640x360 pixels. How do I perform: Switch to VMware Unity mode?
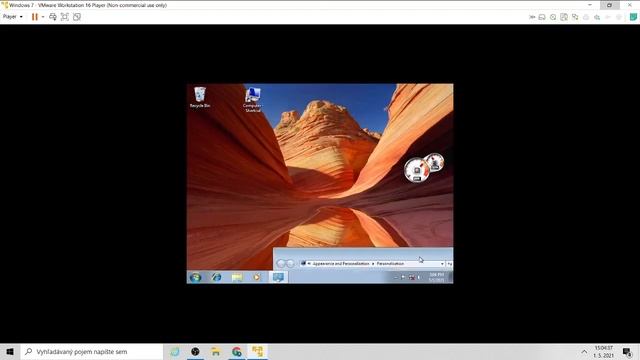77,17
